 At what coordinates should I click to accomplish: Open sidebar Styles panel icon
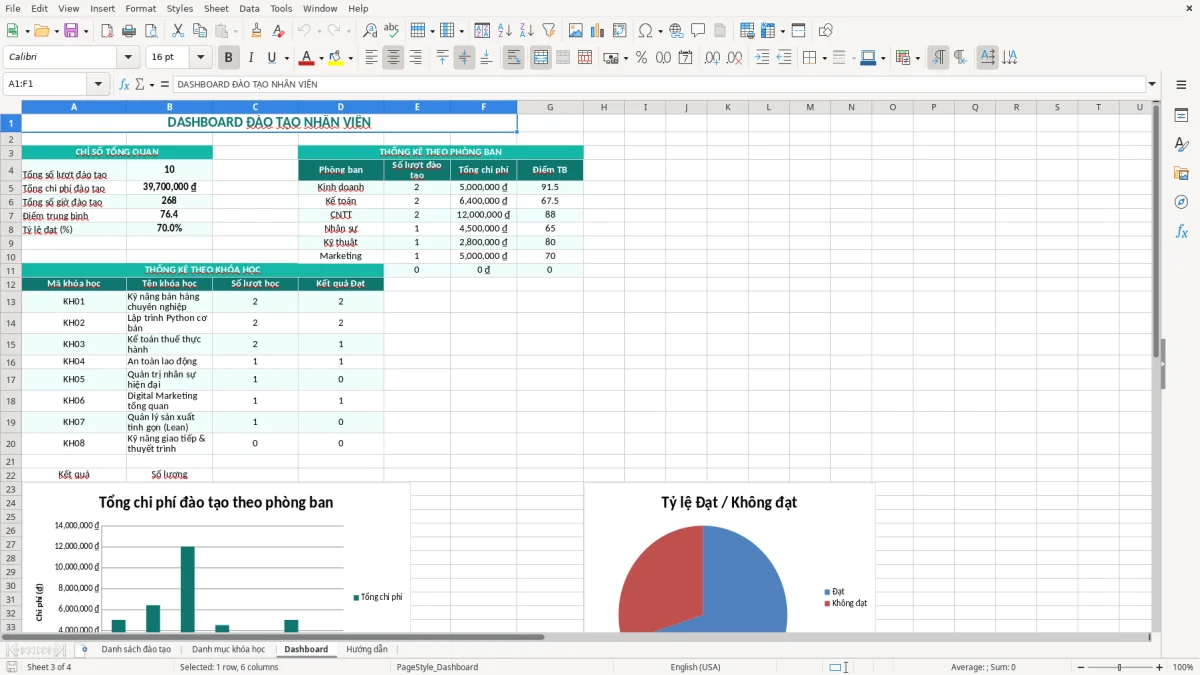point(1181,145)
